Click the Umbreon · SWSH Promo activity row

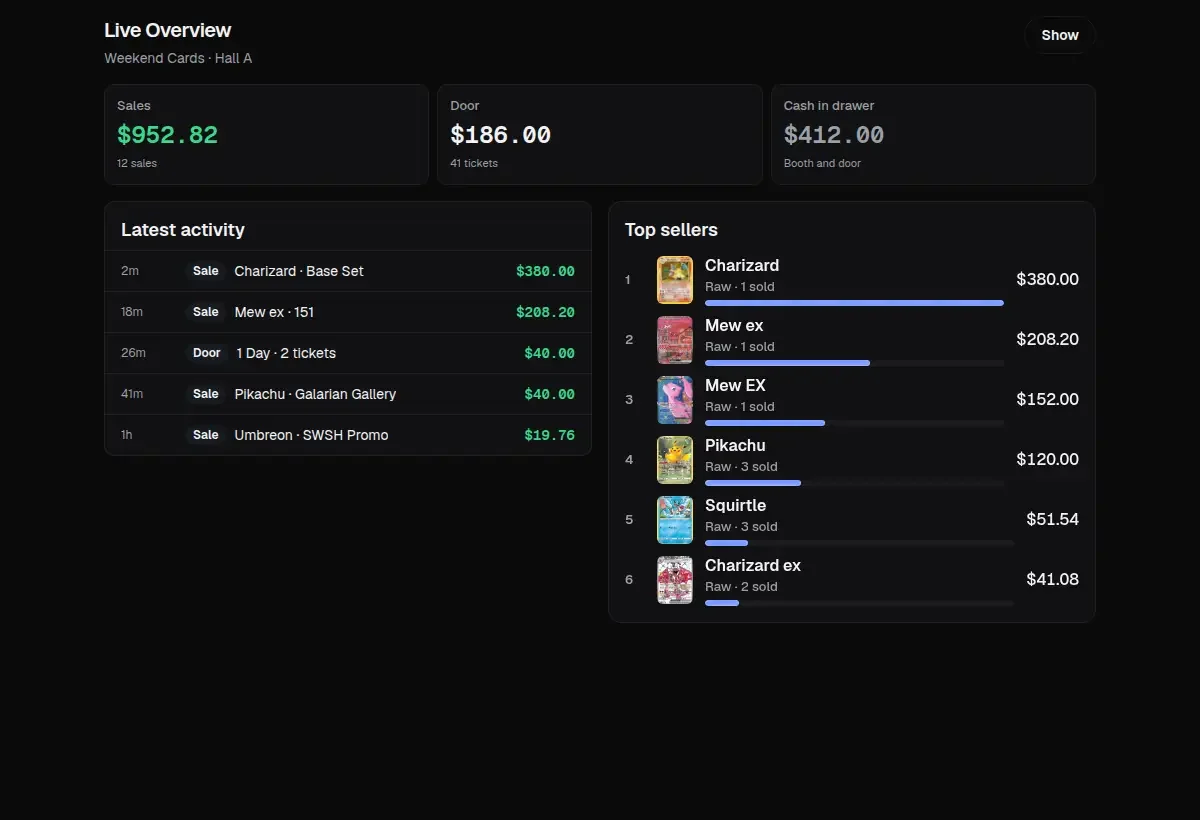point(348,435)
